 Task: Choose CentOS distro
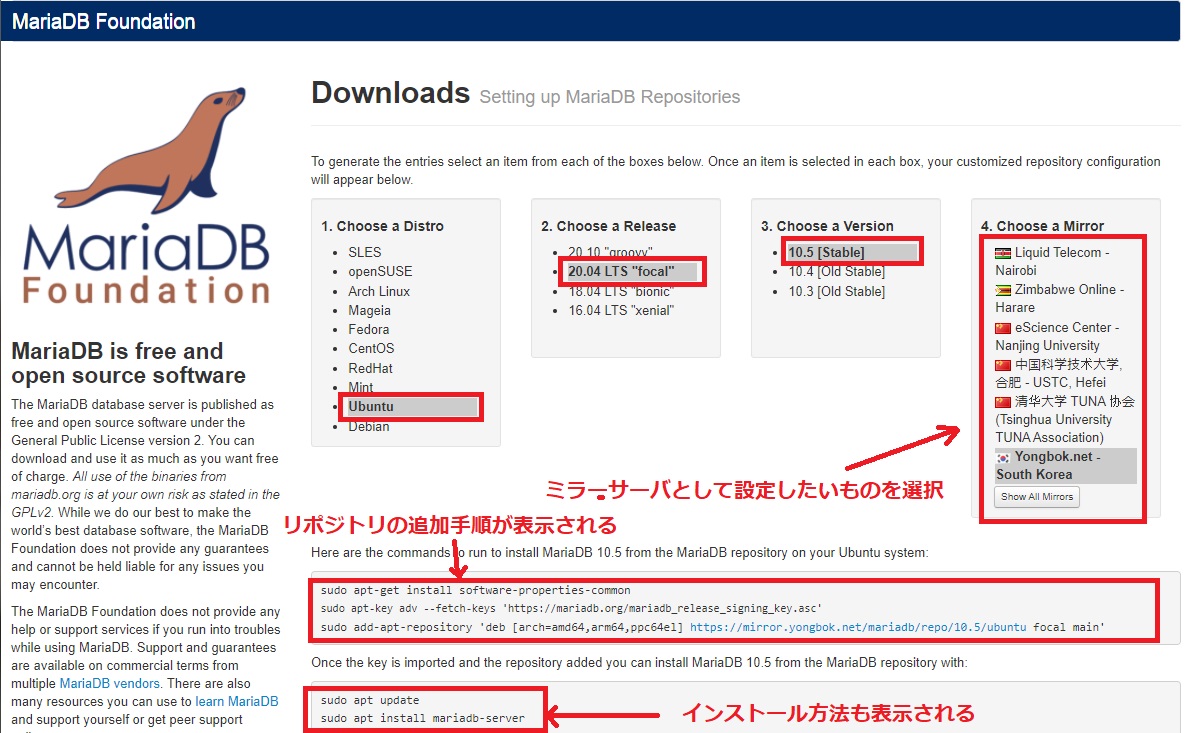coord(371,348)
